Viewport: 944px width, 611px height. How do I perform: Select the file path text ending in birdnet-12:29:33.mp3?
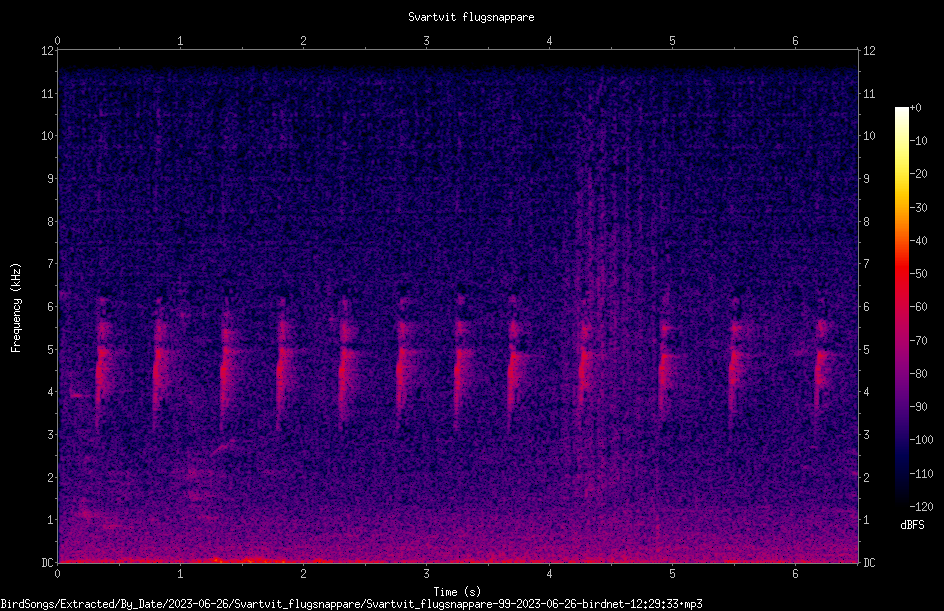coord(352,604)
